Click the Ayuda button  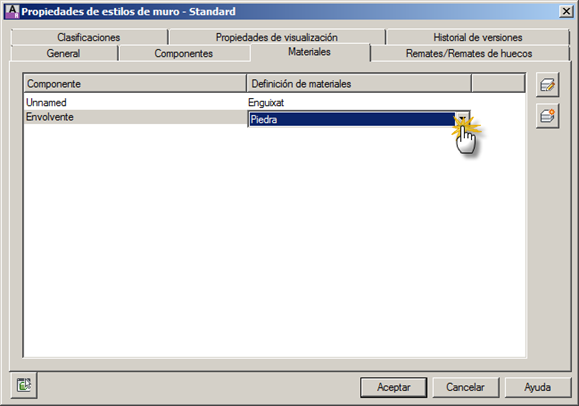point(538,387)
